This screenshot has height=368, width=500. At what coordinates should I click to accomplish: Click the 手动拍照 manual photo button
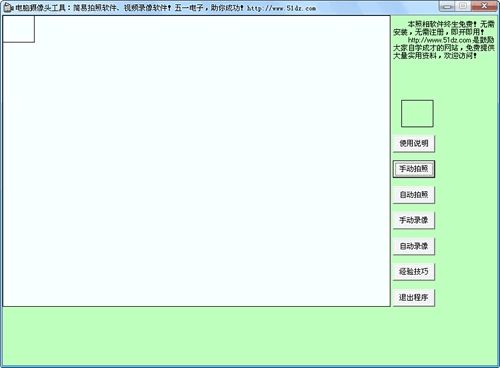[x=414, y=169]
